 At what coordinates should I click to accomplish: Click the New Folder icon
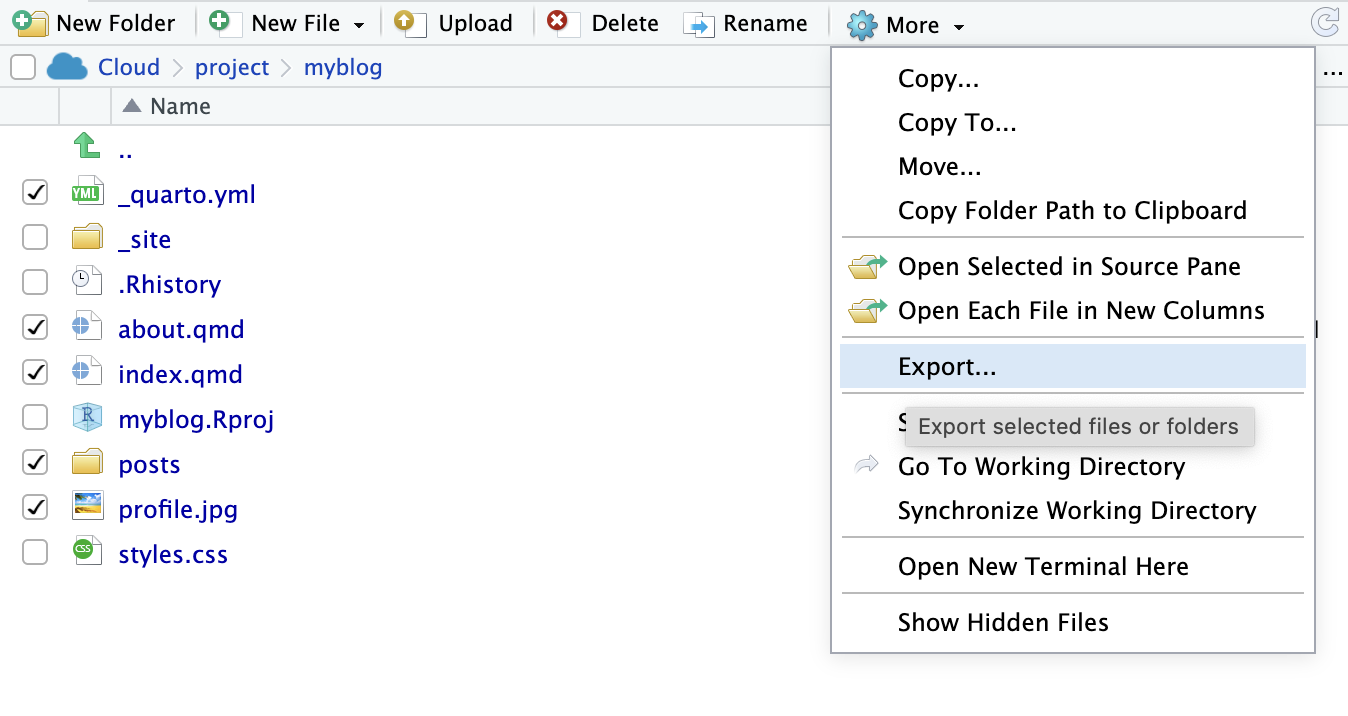click(30, 23)
